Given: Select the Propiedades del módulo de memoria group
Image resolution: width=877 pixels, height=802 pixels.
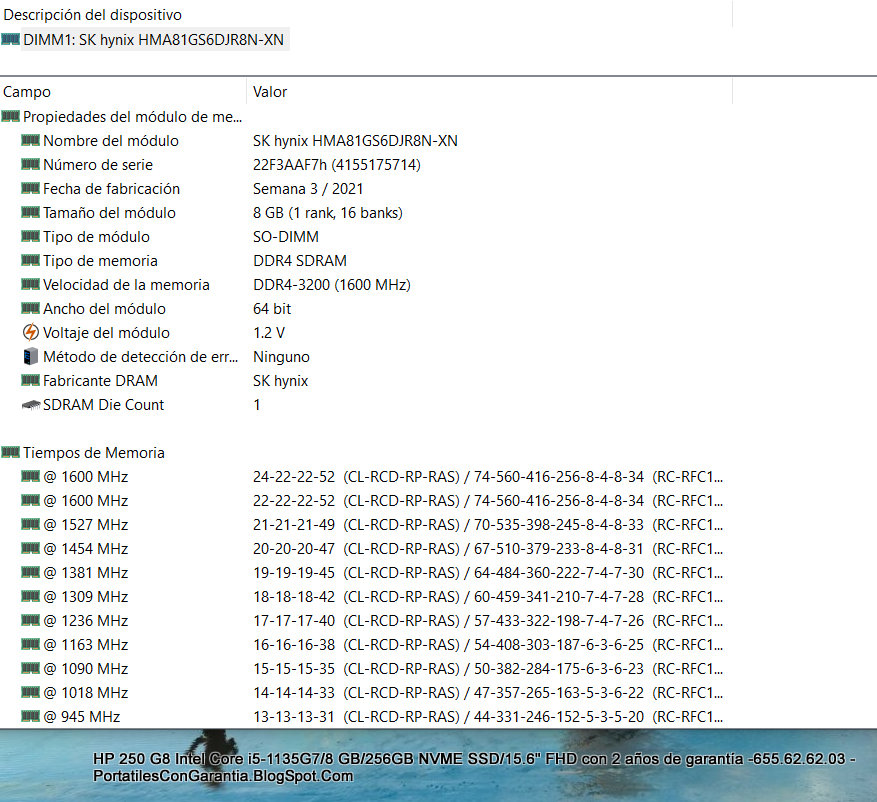Looking at the screenshot, I should [x=133, y=116].
